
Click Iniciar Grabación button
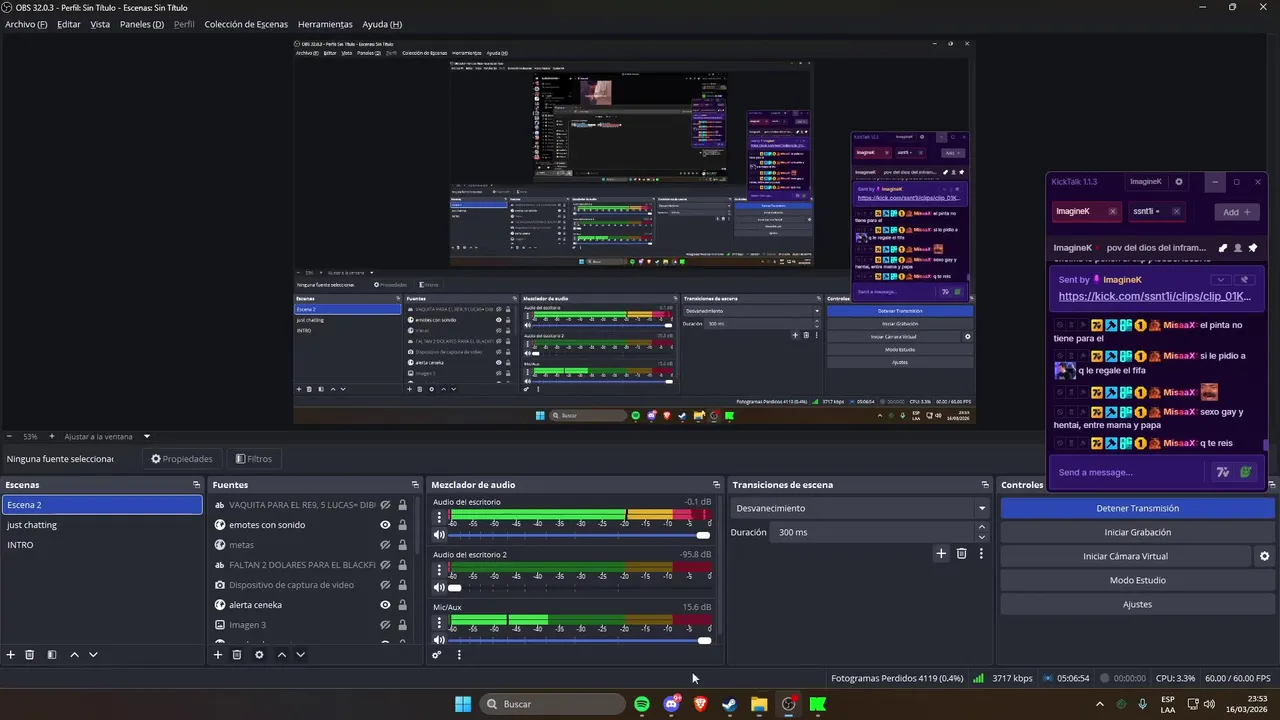tap(1137, 532)
